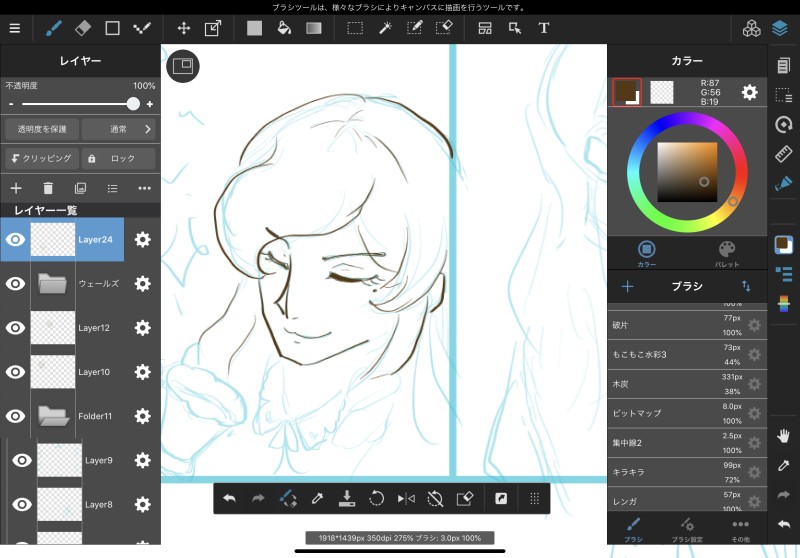Select the Shape rectangle tool
800x558 pixels.
112,28
